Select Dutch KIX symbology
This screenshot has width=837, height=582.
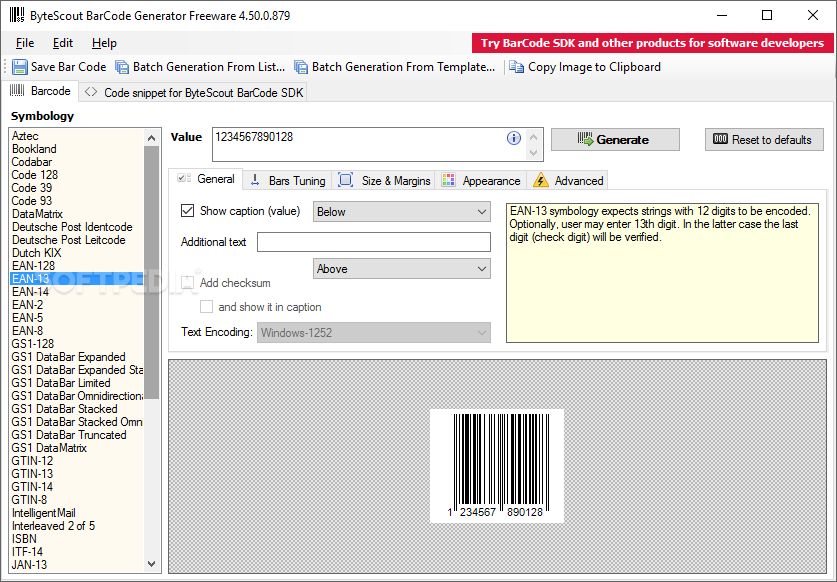coord(36,253)
